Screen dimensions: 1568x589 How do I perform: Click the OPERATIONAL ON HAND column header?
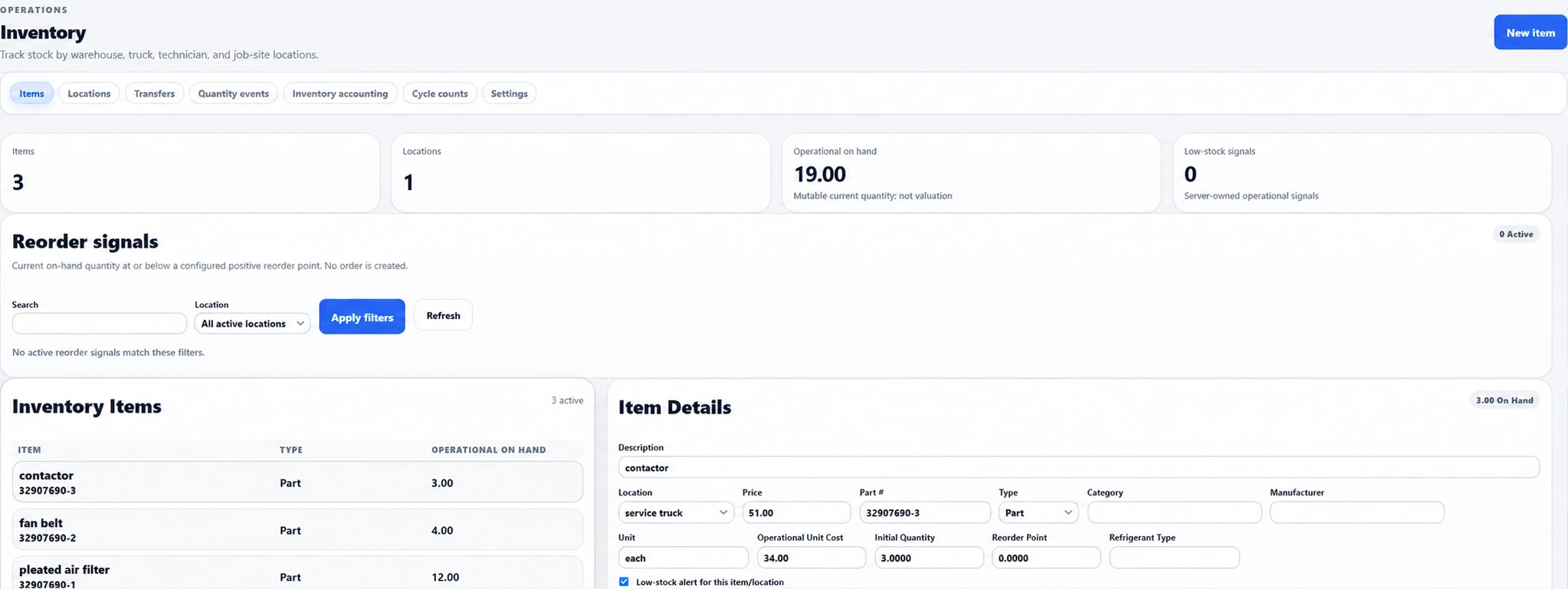point(489,450)
